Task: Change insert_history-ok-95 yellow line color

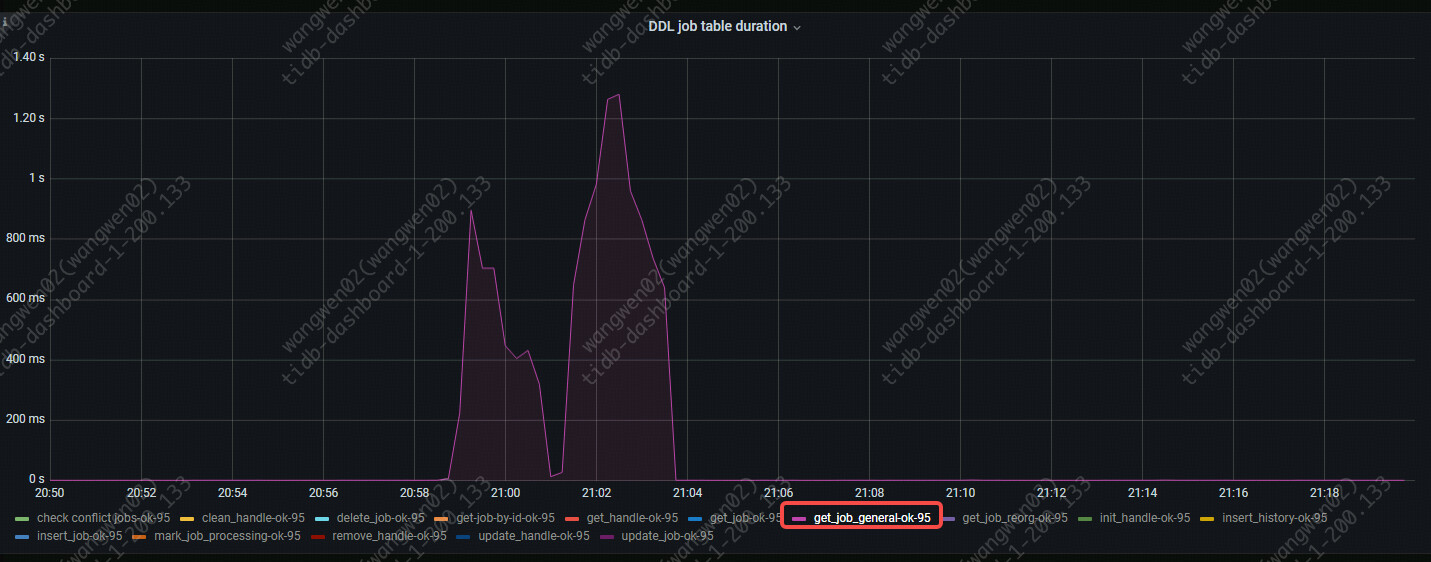Action: point(1207,518)
